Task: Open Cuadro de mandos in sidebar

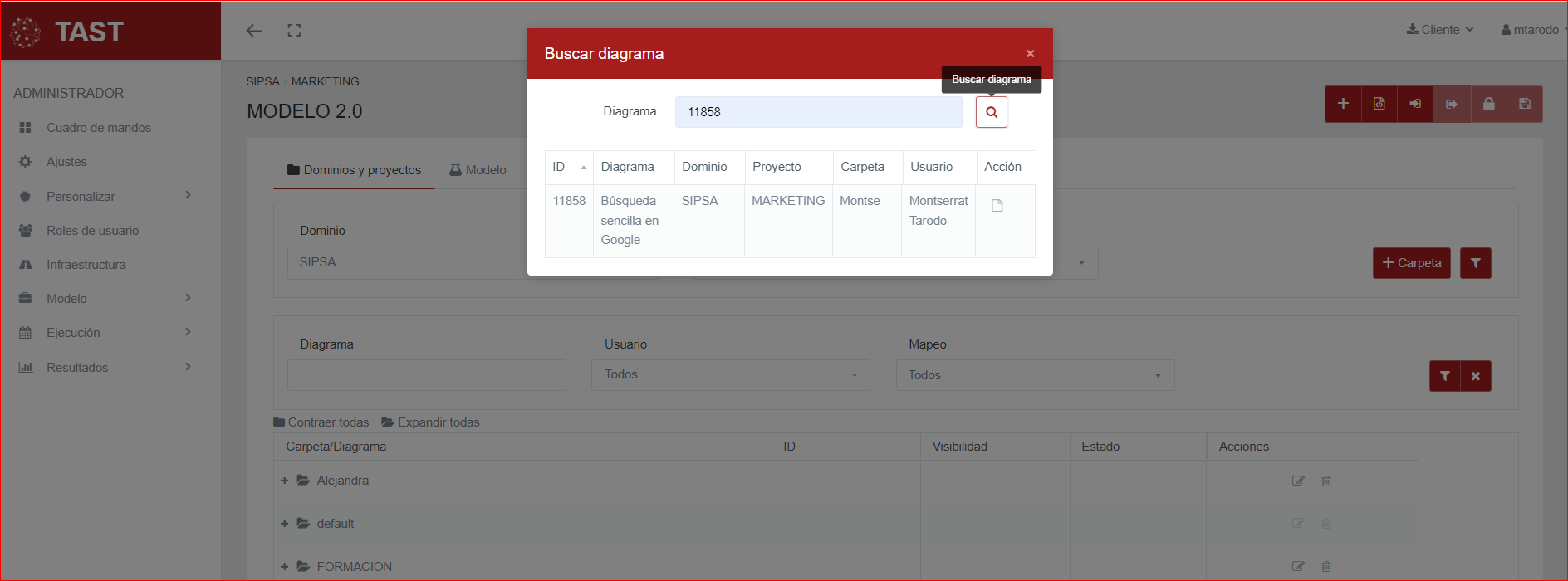Action: pos(98,128)
